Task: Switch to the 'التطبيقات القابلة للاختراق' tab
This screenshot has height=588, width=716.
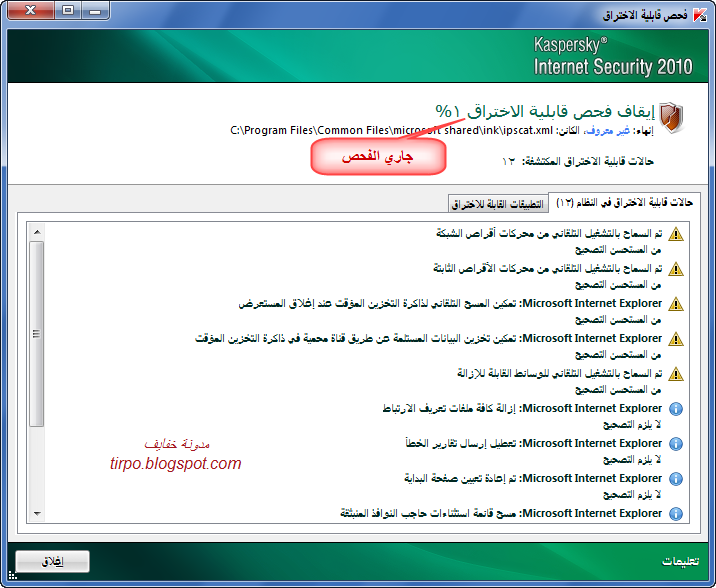Action: pos(498,204)
